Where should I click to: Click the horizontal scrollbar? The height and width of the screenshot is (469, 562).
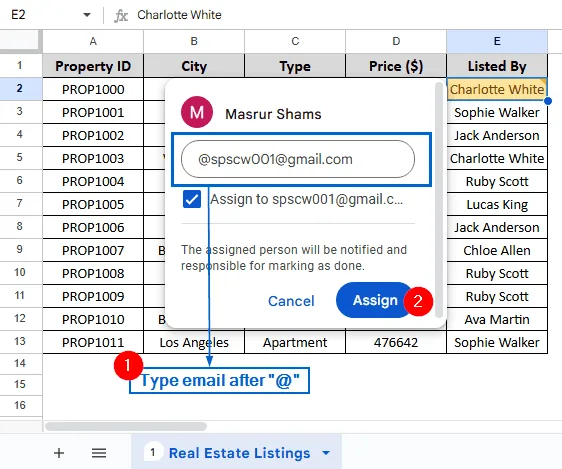(x=126, y=426)
